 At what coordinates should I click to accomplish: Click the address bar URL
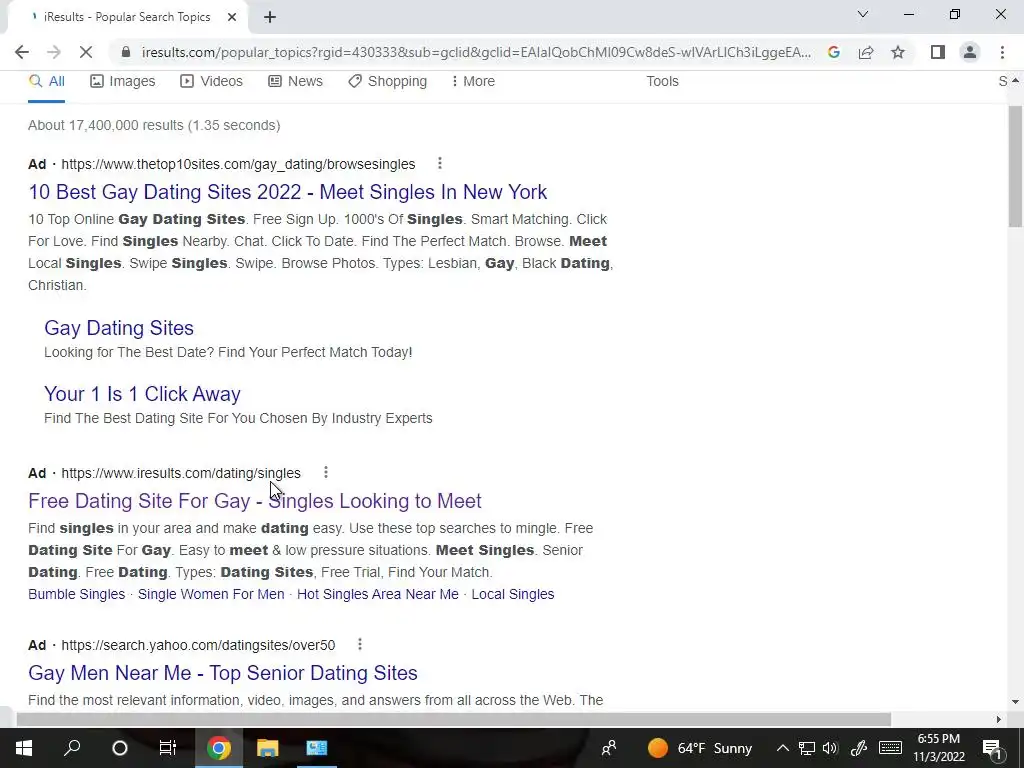(x=476, y=52)
